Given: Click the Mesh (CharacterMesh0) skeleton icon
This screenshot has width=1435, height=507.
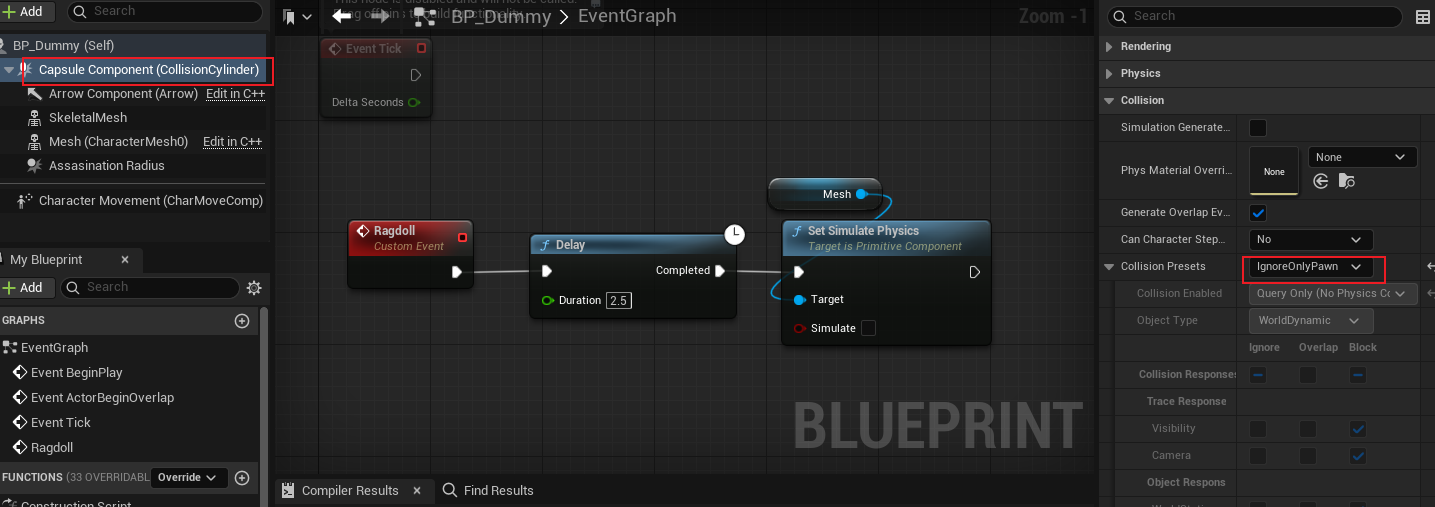Looking at the screenshot, I should (35, 142).
